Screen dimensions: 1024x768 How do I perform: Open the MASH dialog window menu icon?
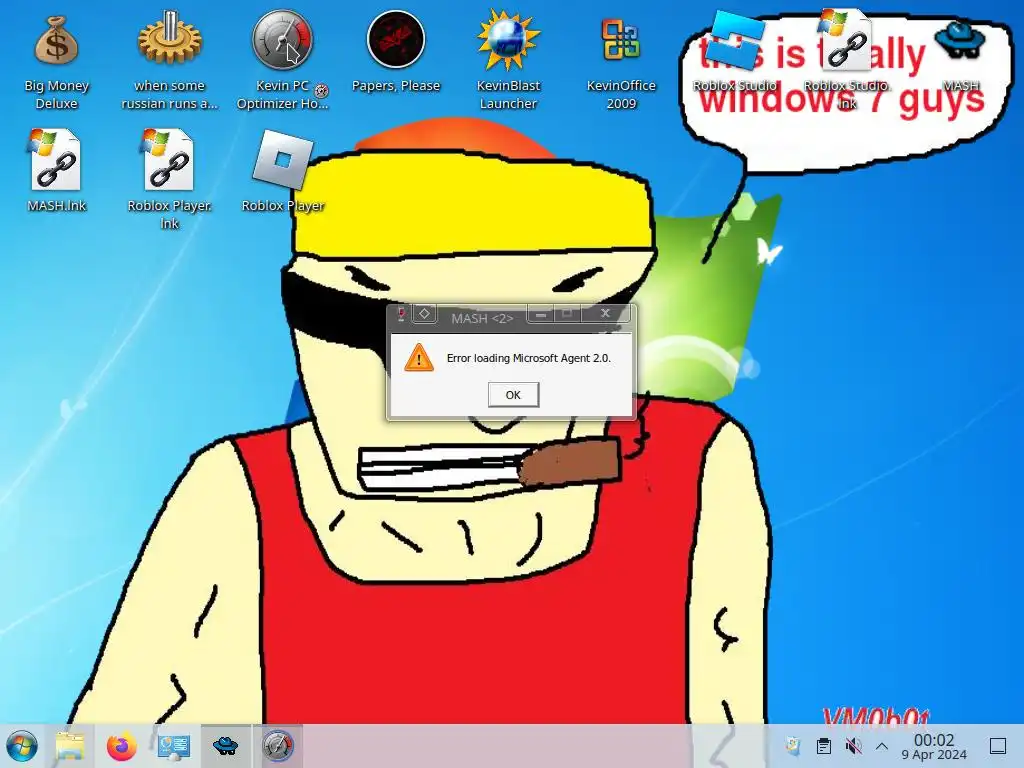coord(400,314)
